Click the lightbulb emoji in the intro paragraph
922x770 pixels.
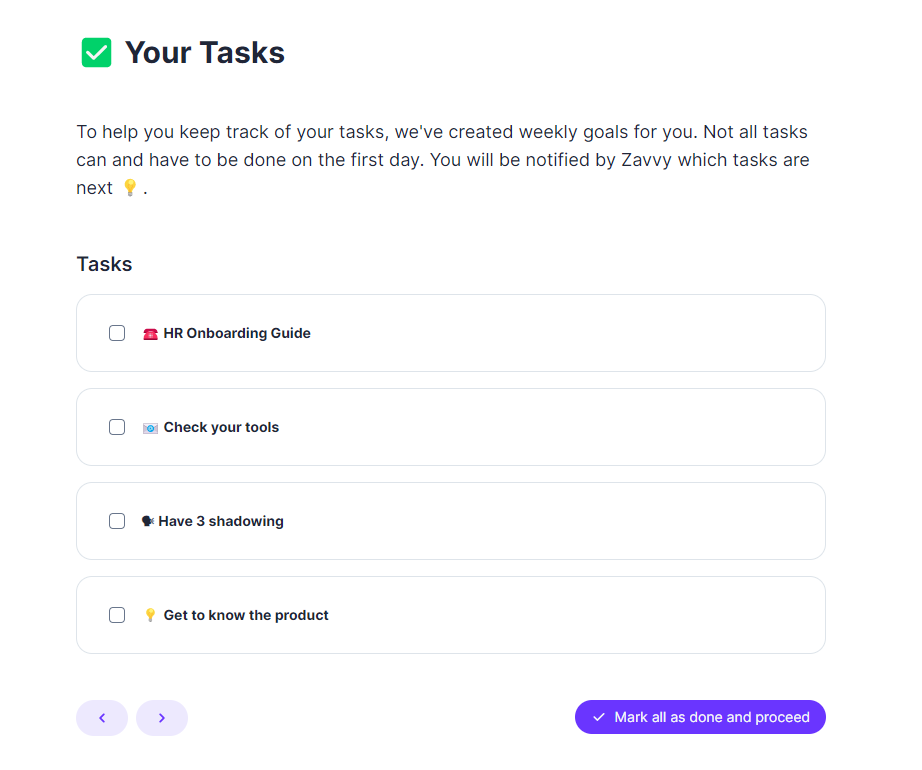(x=131, y=187)
